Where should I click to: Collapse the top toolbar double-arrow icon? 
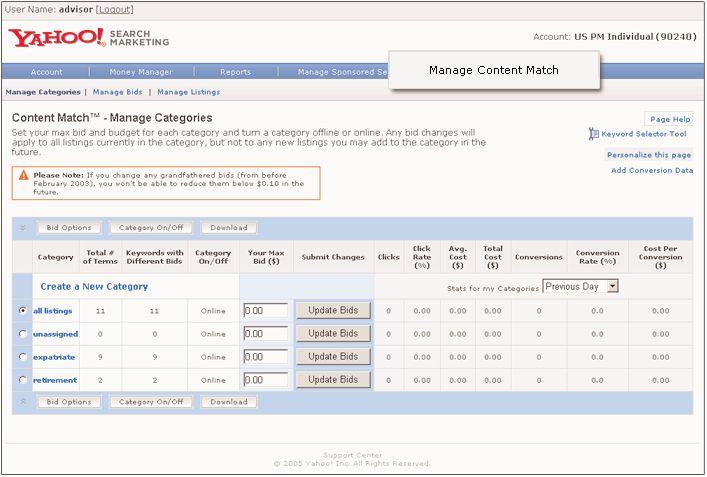pyautogui.click(x=23, y=228)
